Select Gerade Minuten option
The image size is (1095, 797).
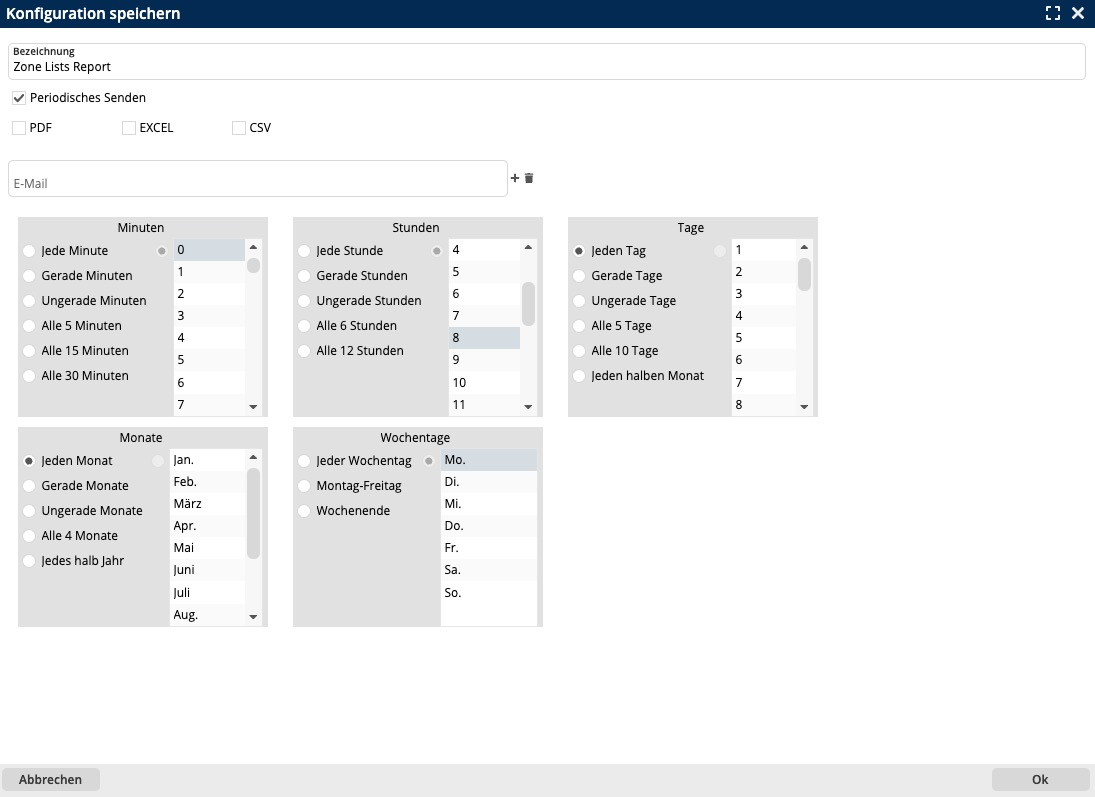point(29,276)
